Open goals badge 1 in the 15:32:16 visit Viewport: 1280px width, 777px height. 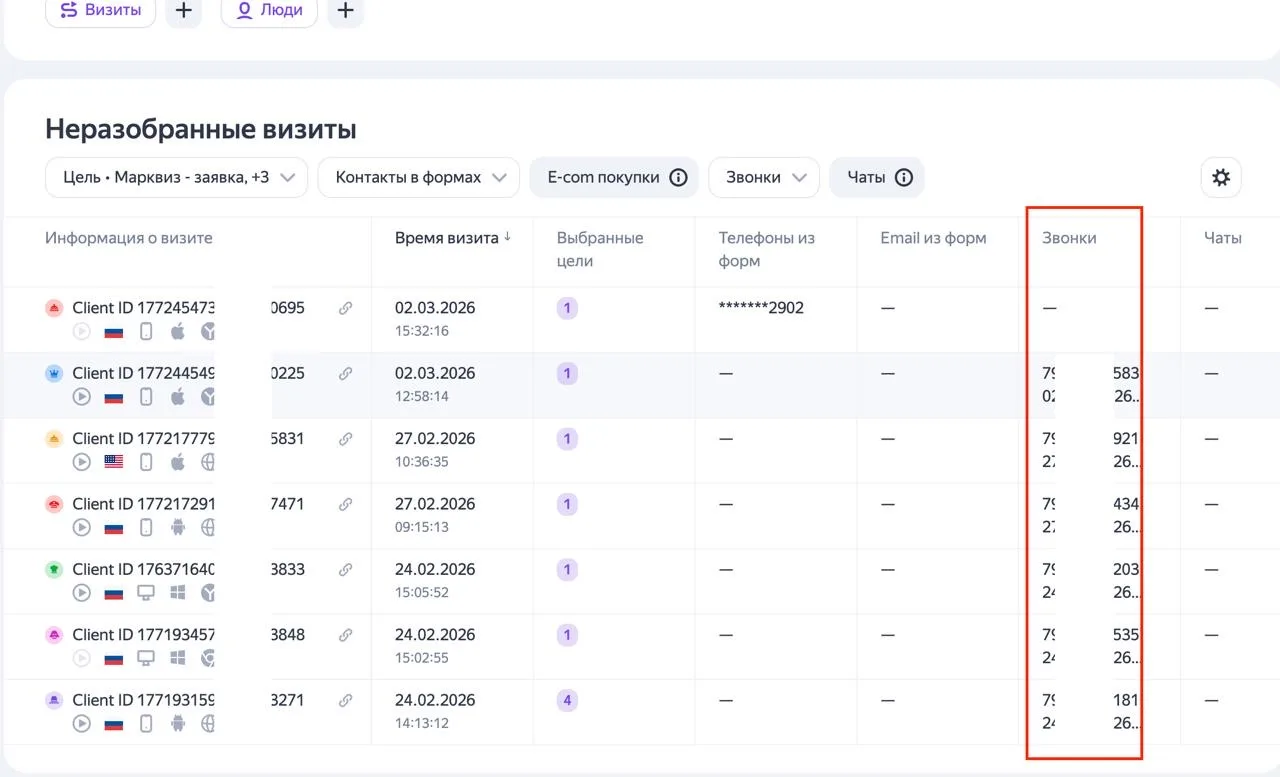pos(567,309)
